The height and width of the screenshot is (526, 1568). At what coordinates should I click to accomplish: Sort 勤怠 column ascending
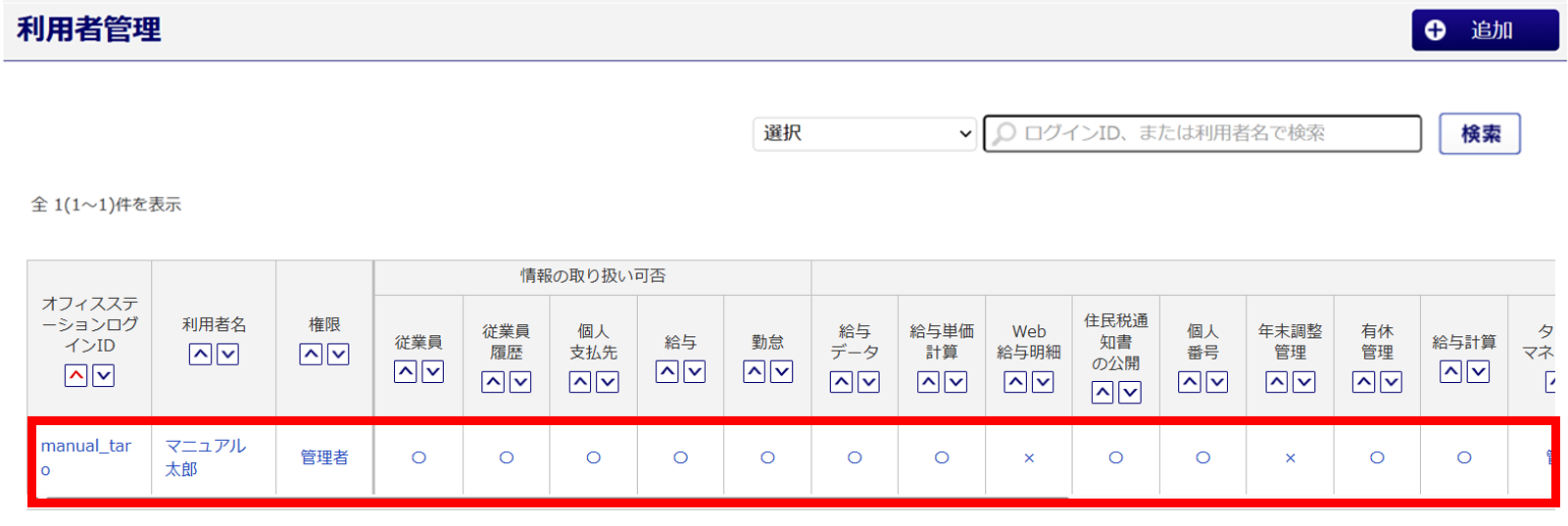[755, 371]
